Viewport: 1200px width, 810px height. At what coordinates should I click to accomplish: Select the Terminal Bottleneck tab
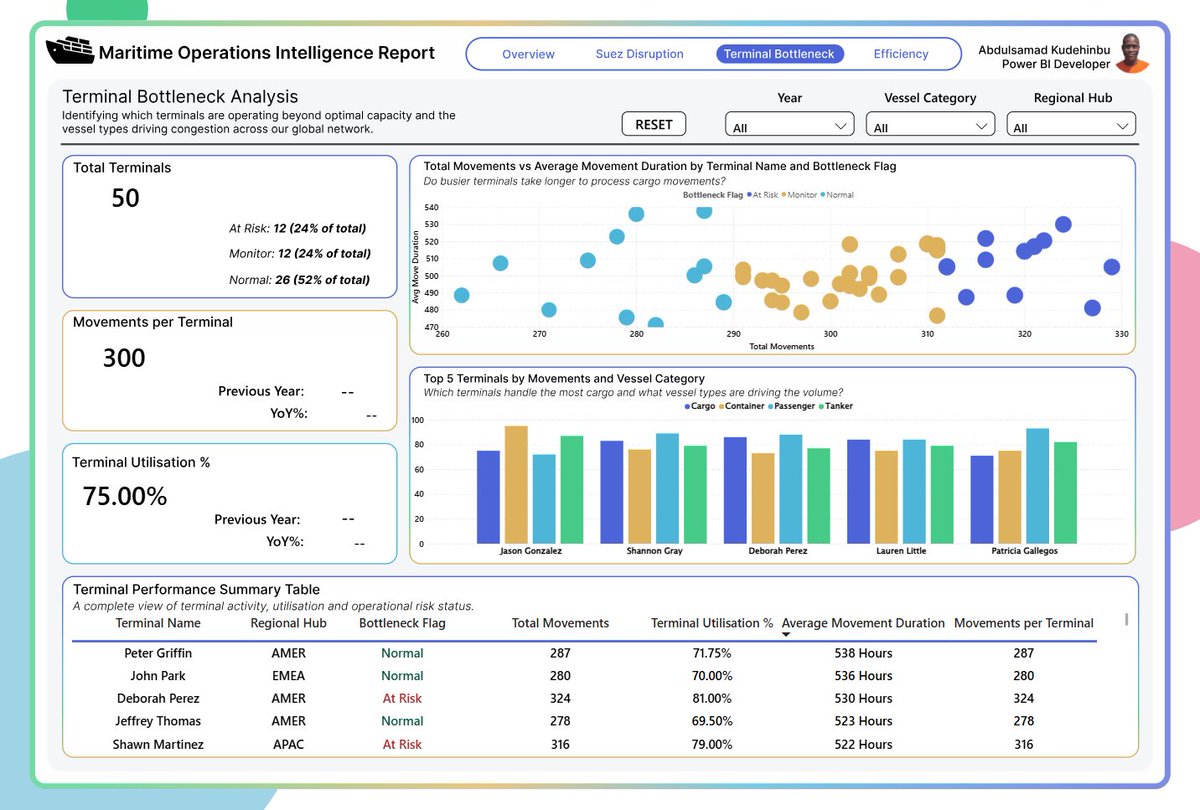click(779, 54)
